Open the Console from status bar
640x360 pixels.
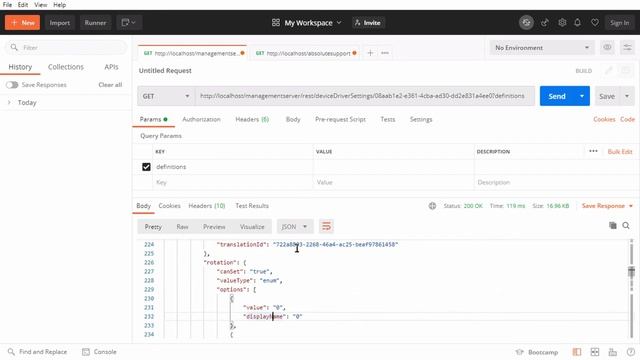[99, 351]
